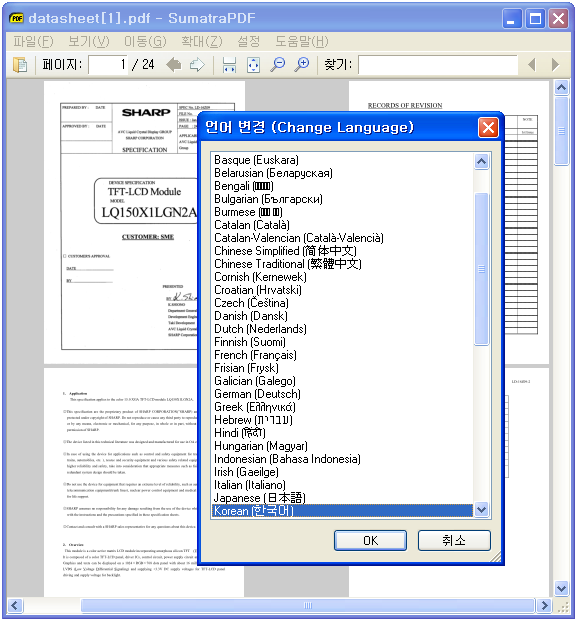Zoom out with magnifier minus icon
Screen dimensions: 577x623
278,64
